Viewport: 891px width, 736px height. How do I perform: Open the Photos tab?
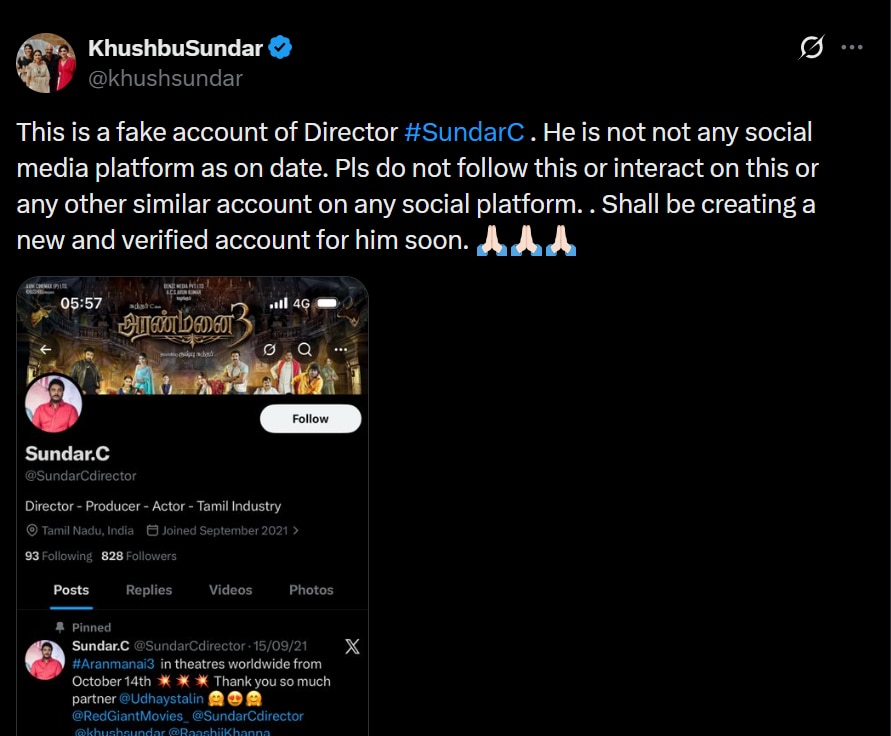click(x=311, y=590)
